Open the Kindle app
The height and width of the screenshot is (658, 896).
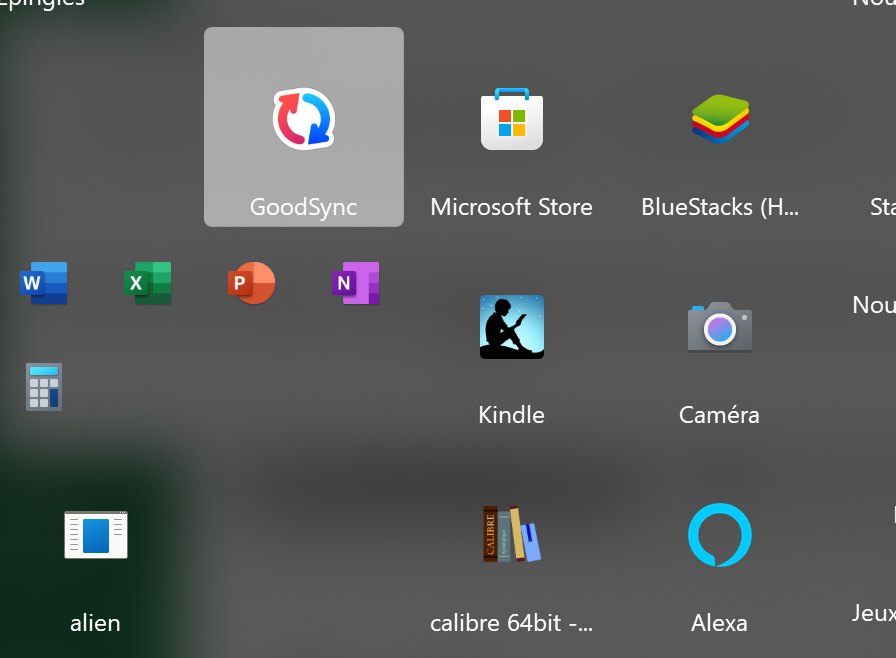pos(511,327)
